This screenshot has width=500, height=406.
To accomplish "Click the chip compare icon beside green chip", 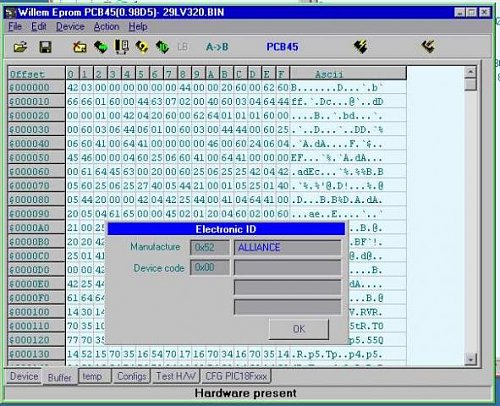I will pos(122,47).
